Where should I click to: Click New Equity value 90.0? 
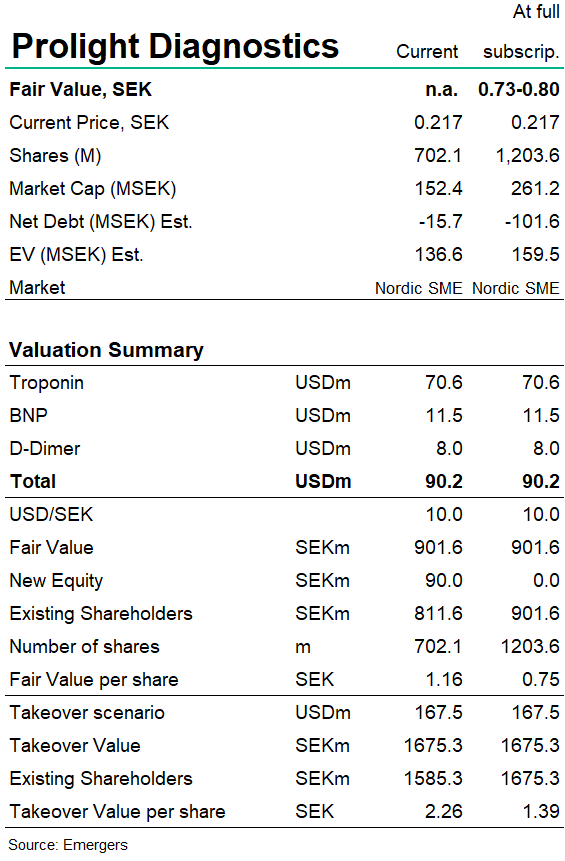(444, 580)
